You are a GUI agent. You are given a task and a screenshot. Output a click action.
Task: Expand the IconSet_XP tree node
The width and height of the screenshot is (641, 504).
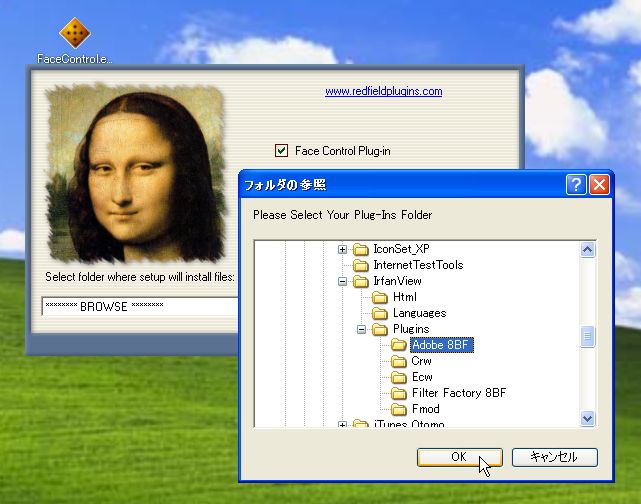point(342,249)
